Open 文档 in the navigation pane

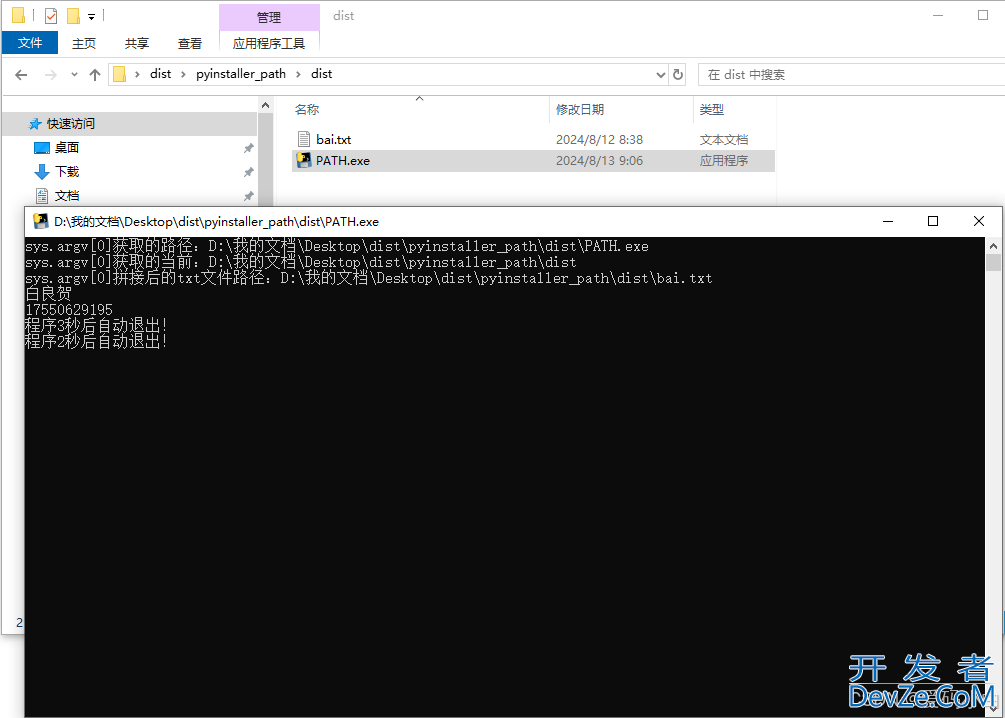(67, 196)
